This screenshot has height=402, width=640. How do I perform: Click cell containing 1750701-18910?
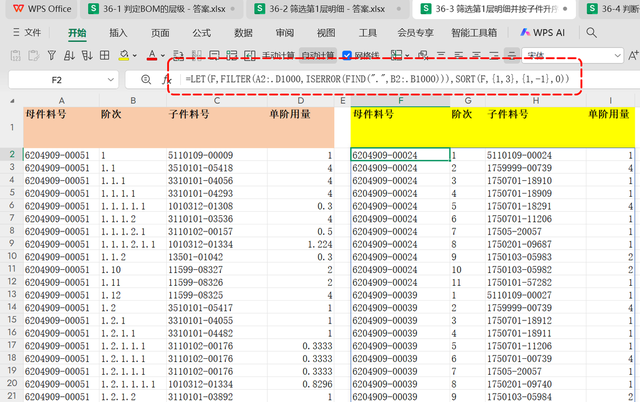point(536,181)
